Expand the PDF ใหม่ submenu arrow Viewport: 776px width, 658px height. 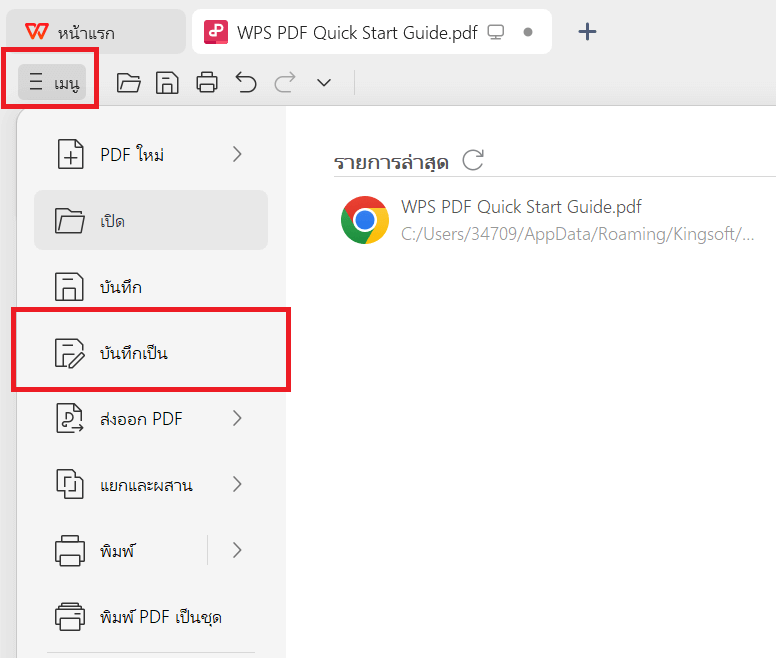tap(237, 154)
